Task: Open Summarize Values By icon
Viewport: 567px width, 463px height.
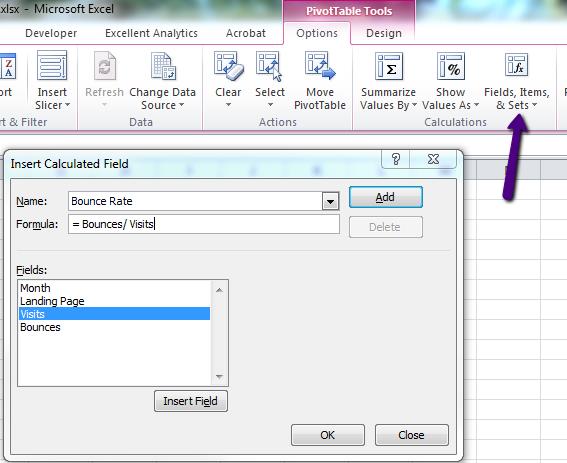Action: pos(389,66)
